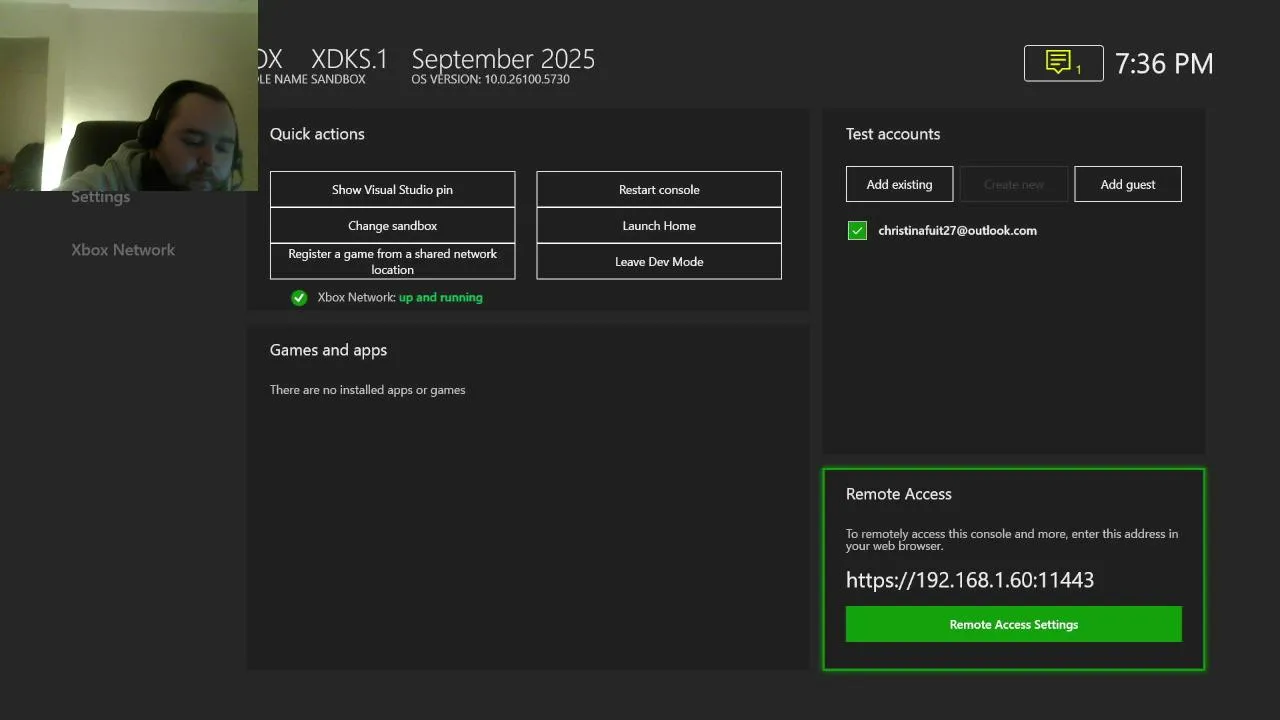Click the "up and running" status text

pyautogui.click(x=440, y=297)
